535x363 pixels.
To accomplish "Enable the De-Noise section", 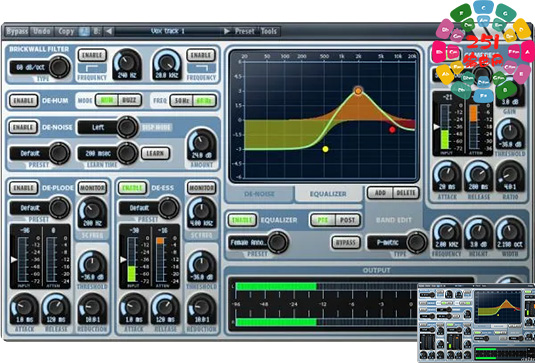I will coord(23,127).
